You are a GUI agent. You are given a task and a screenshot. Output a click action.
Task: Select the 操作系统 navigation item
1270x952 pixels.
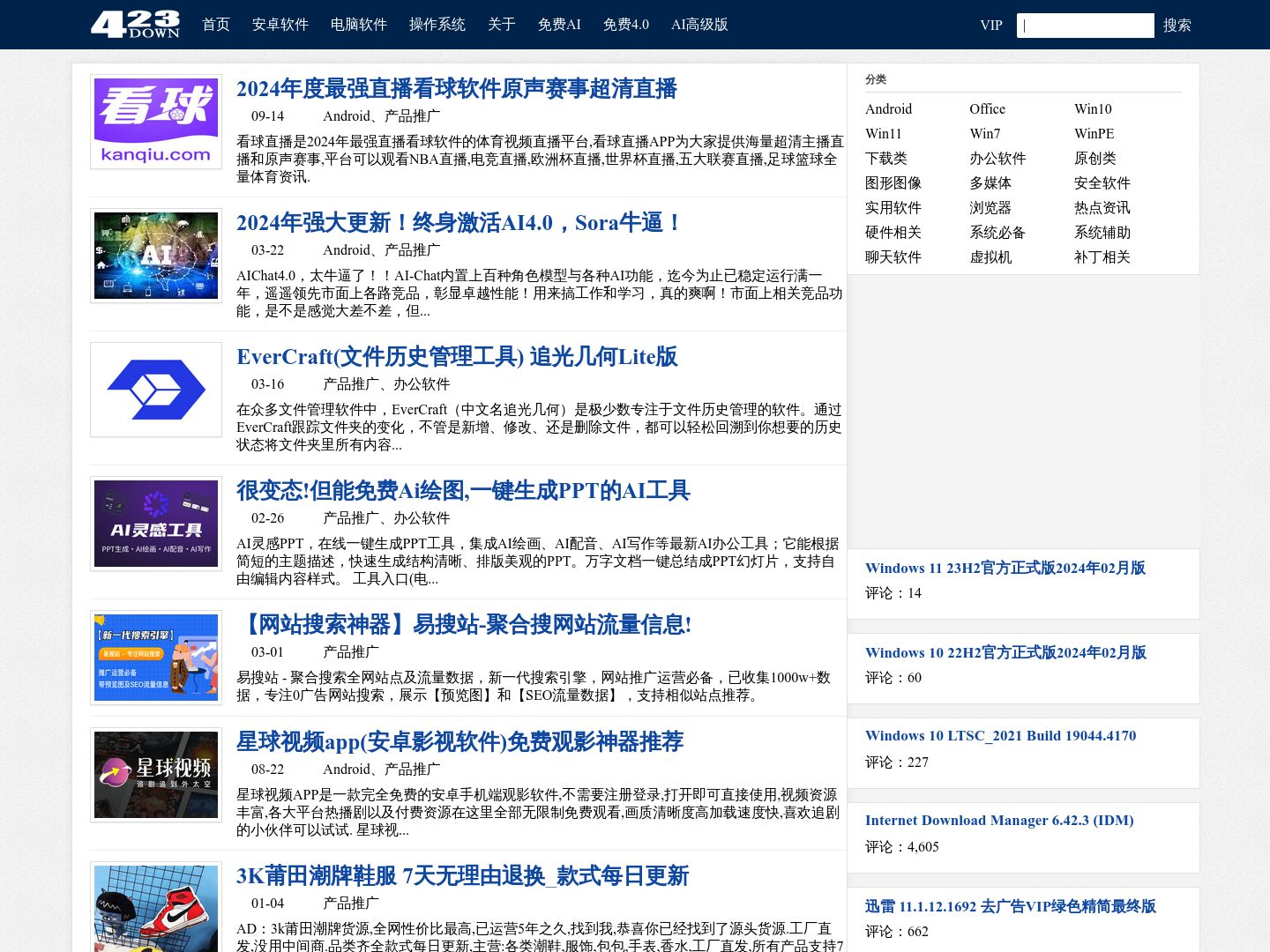pyautogui.click(x=437, y=25)
